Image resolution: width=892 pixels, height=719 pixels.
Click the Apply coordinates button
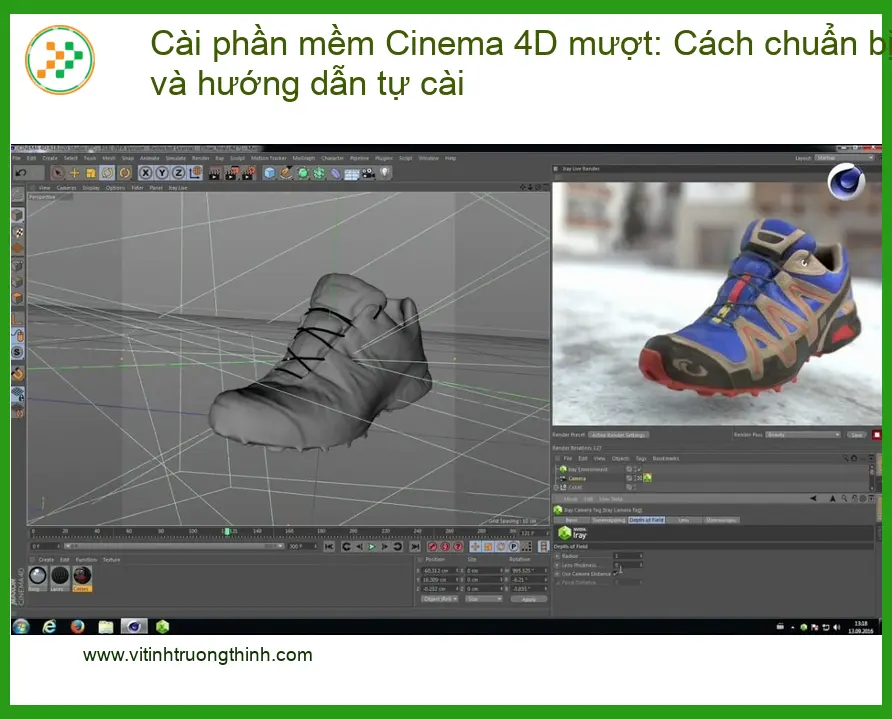[528, 599]
